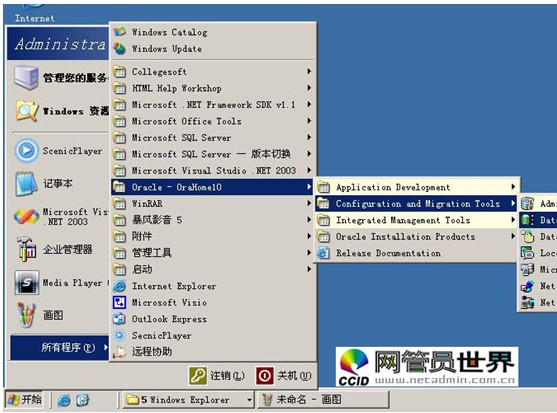Select Oracle - OraHome10 program folder
The width and height of the screenshot is (557, 413).
213,187
